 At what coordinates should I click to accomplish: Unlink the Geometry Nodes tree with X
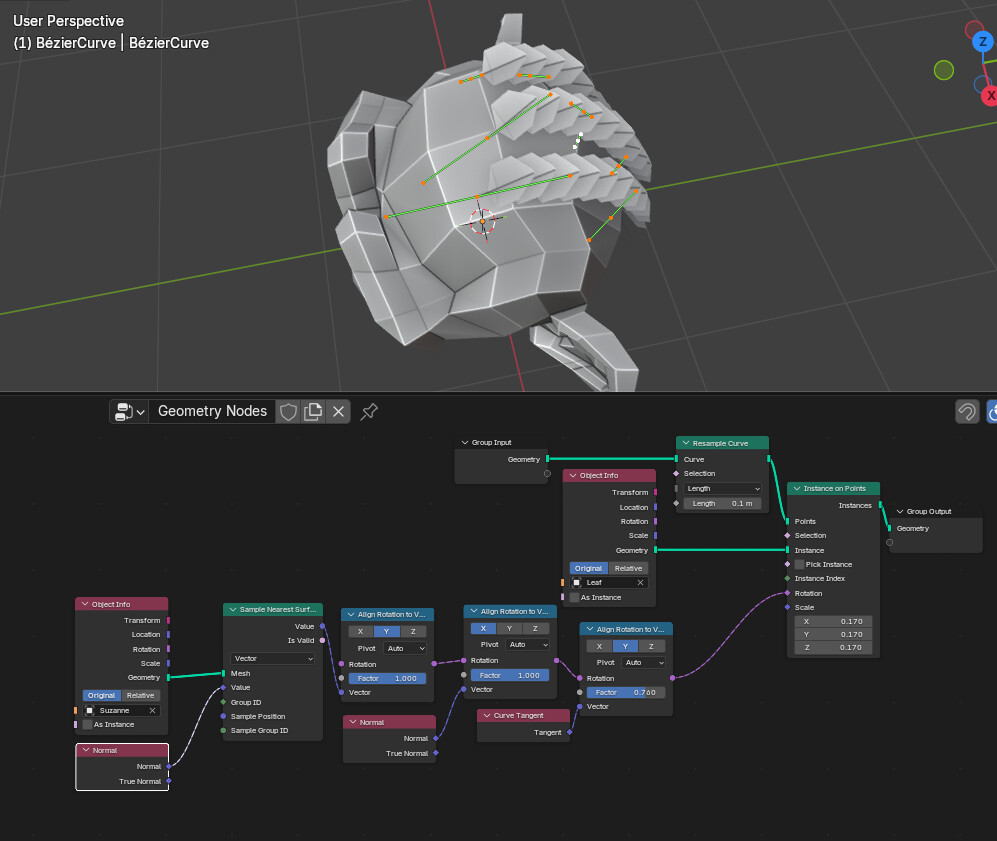tap(338, 412)
